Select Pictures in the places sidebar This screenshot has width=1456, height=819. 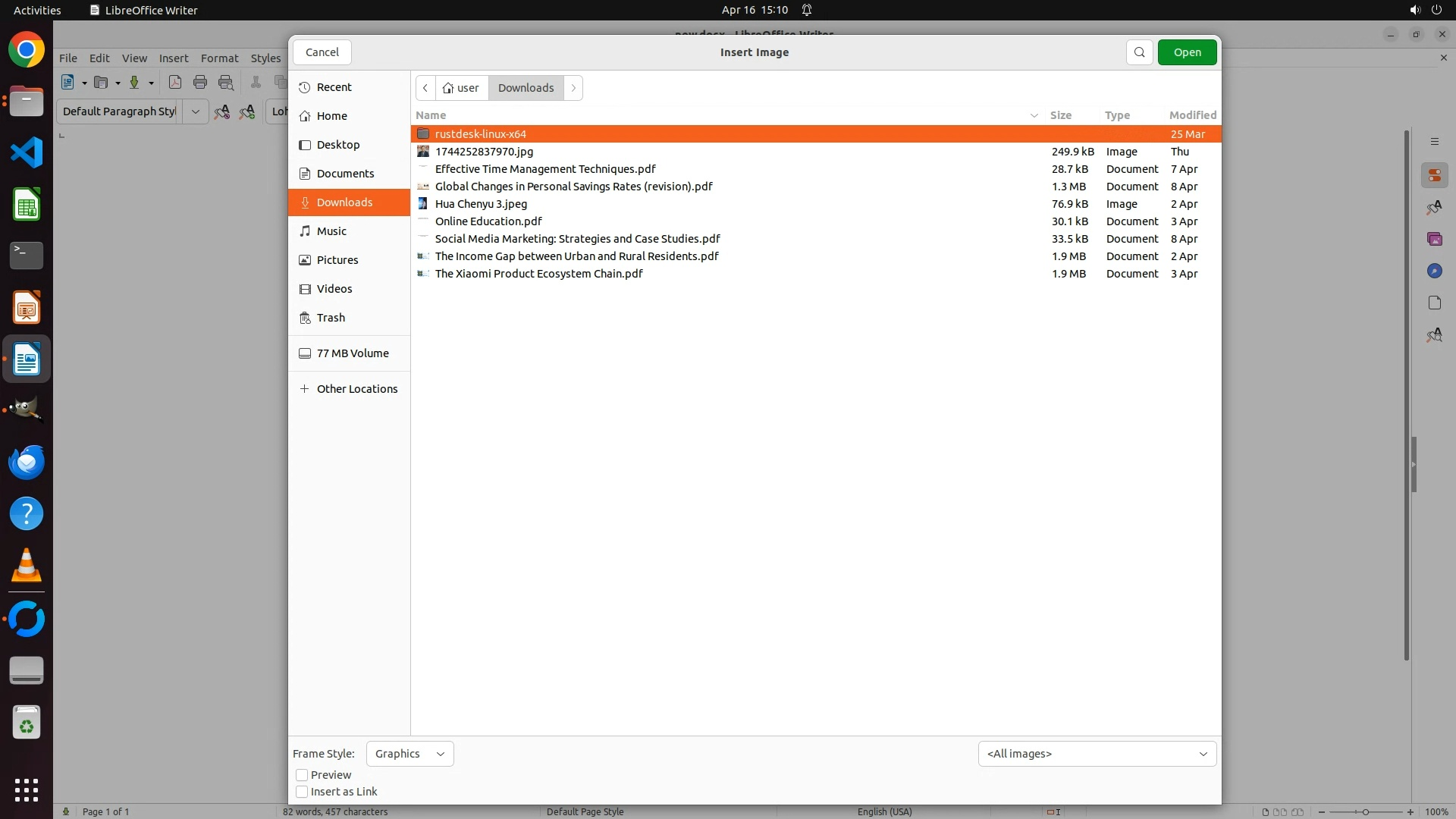point(337,260)
